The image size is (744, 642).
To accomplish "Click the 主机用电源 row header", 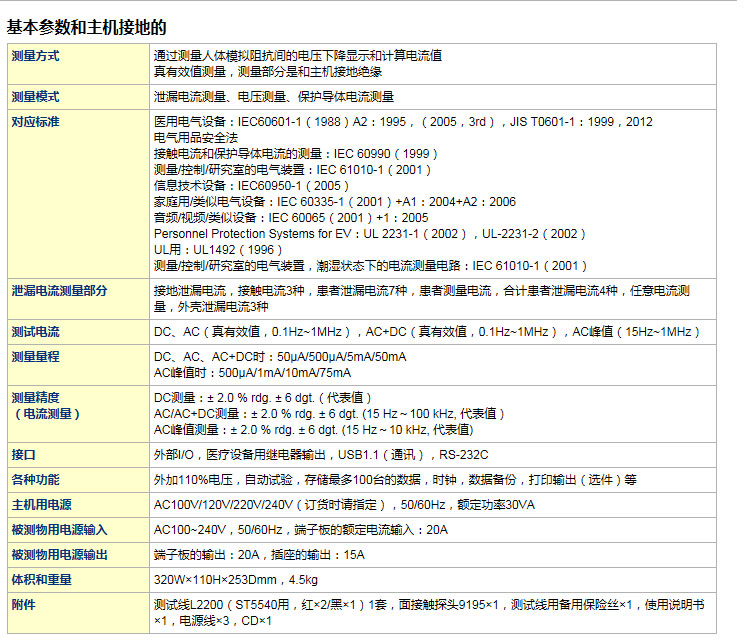I will [x=41, y=504].
